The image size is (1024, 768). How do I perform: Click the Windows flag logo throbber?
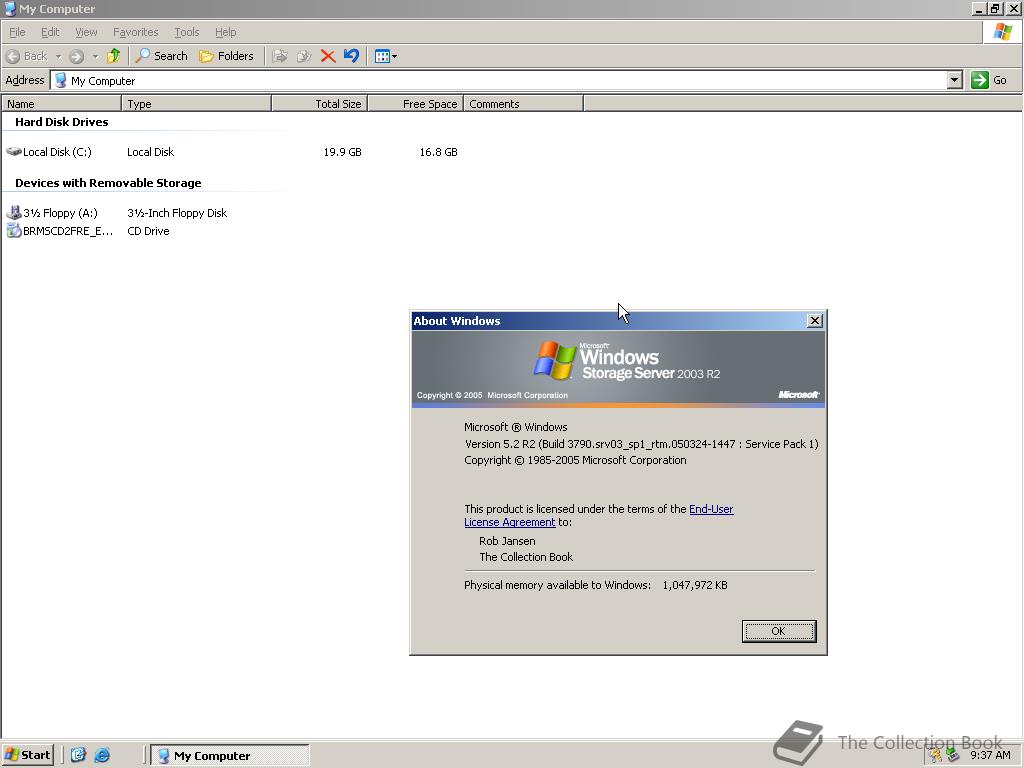1002,32
